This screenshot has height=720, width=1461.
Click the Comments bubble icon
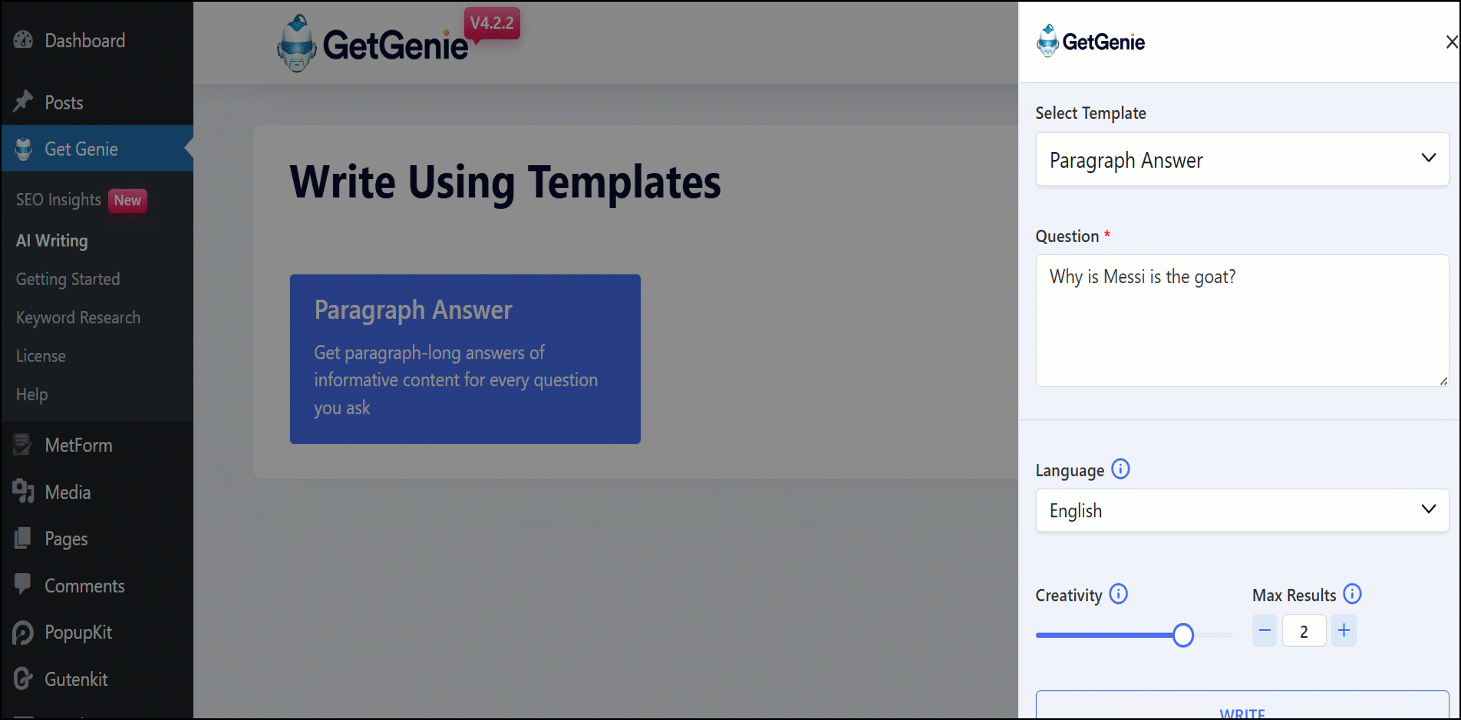tap(23, 586)
